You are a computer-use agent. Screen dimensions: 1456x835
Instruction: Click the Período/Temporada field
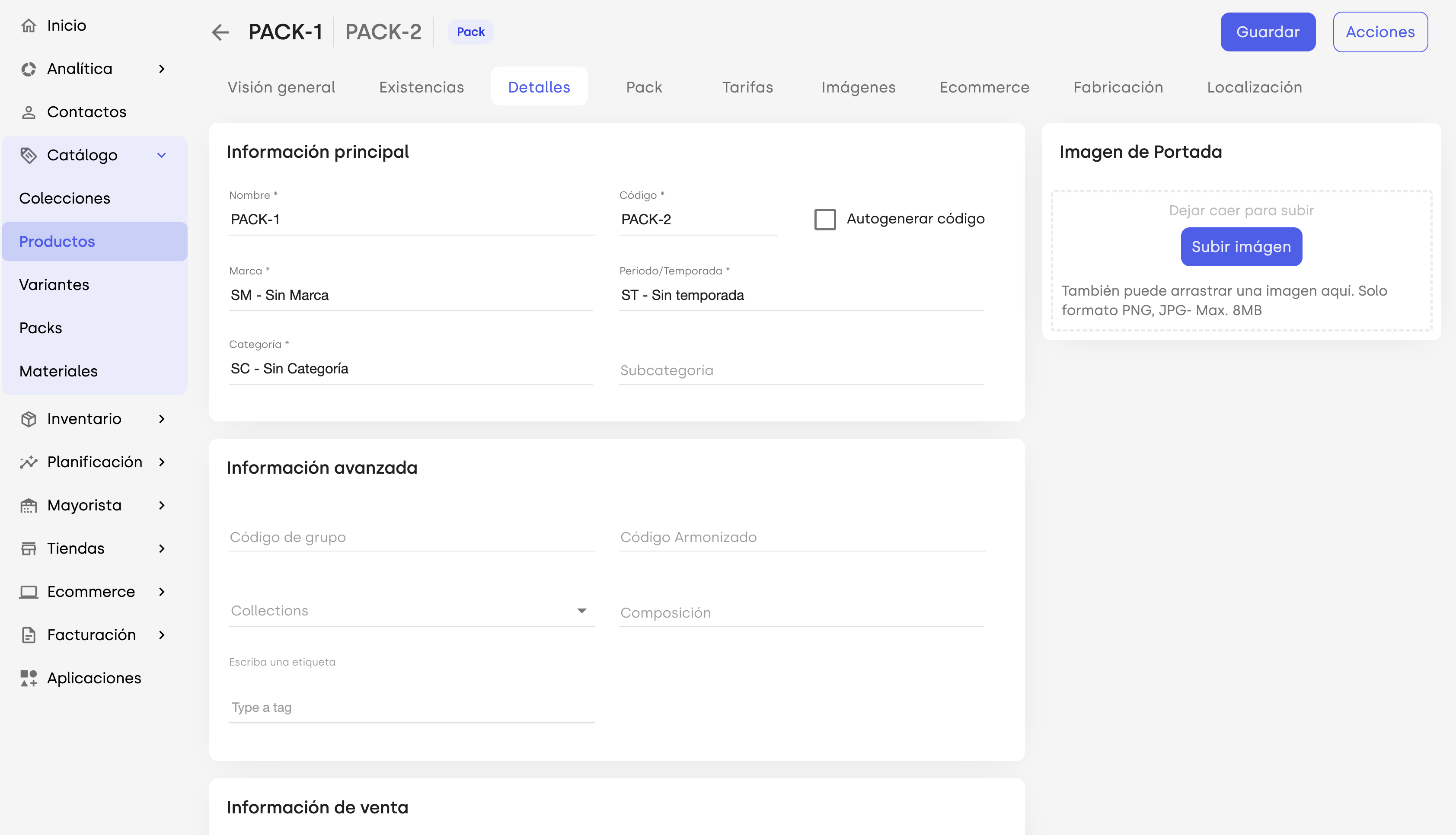point(801,295)
